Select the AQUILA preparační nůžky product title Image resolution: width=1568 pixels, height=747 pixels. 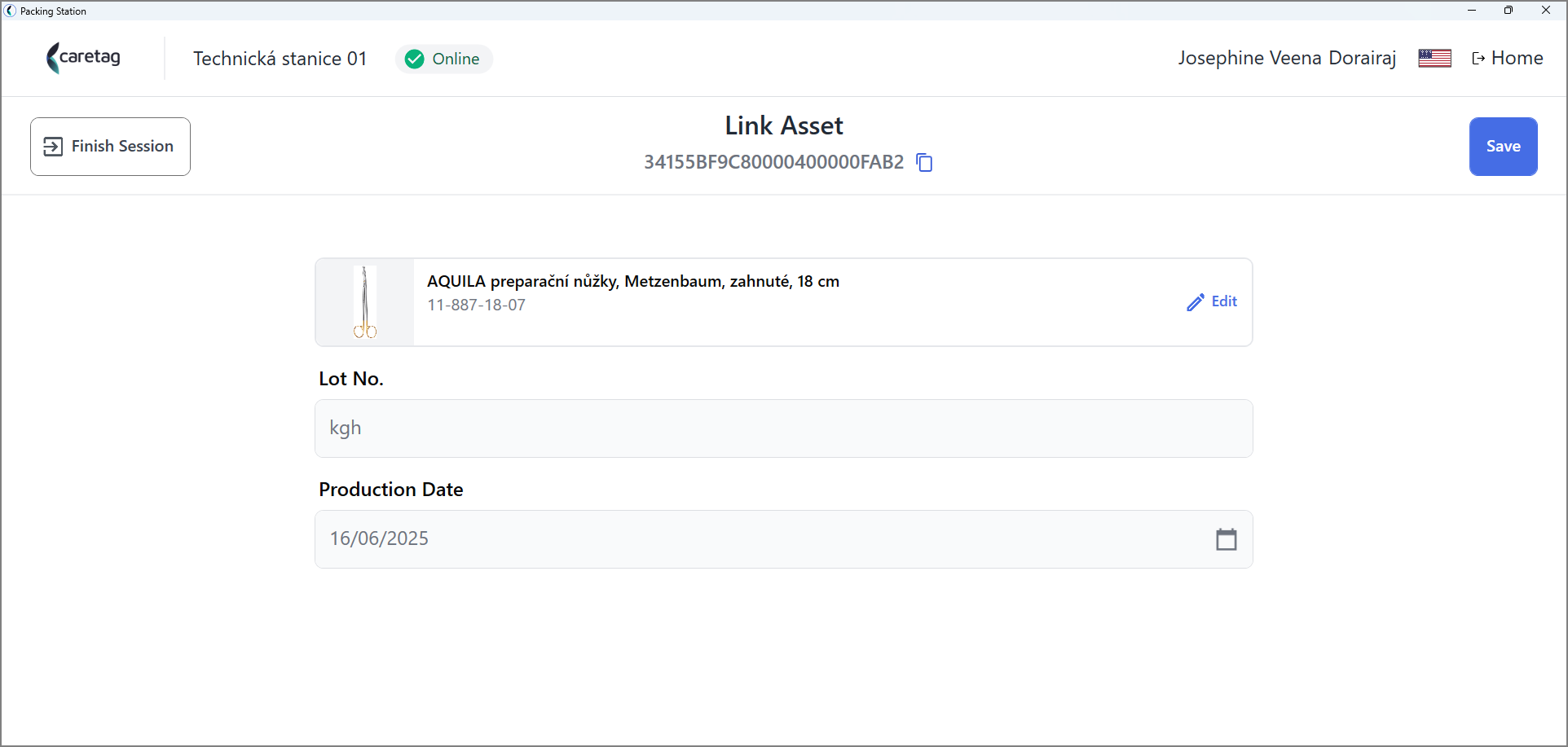click(633, 281)
